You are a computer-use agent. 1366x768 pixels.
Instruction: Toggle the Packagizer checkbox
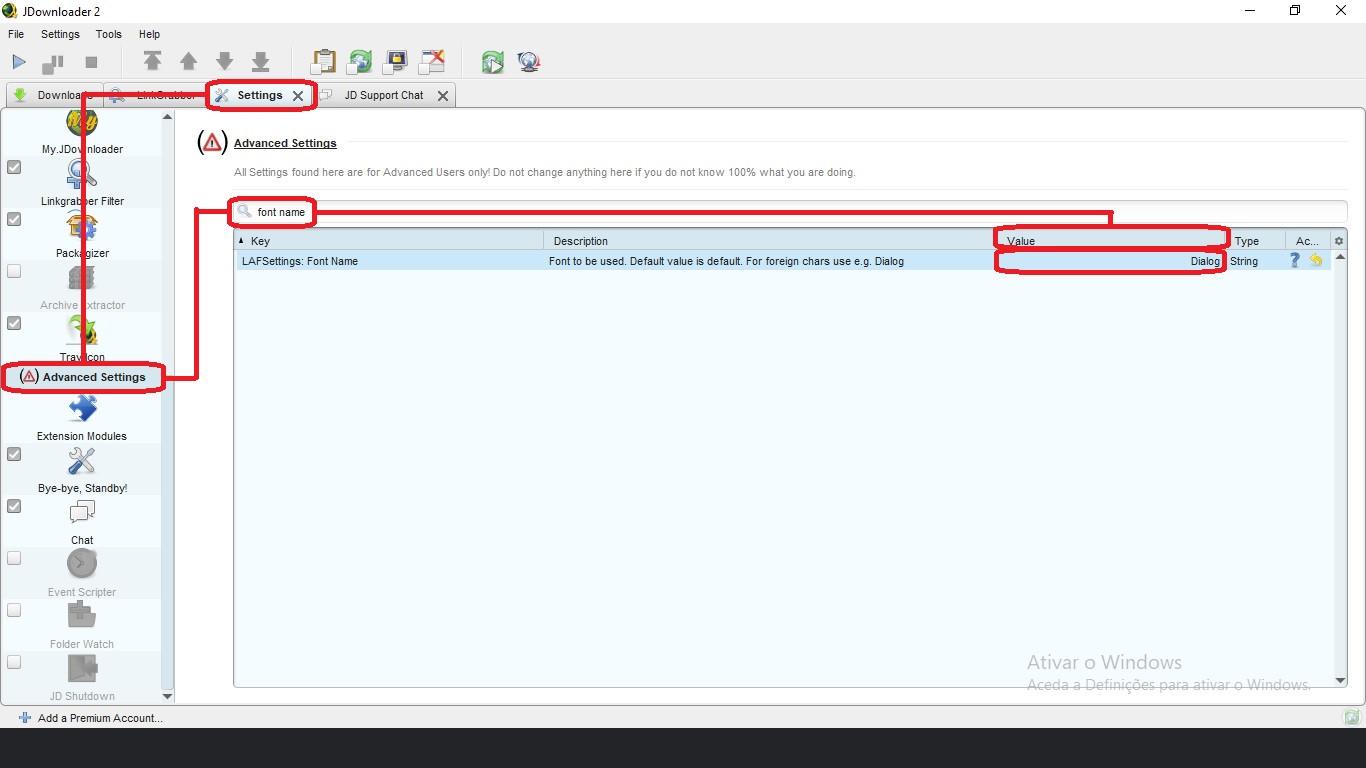pyautogui.click(x=14, y=219)
